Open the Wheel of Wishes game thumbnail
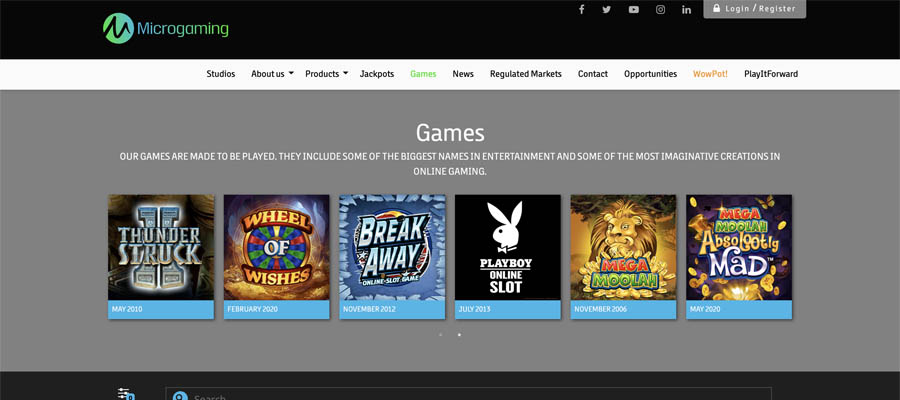 [277, 247]
